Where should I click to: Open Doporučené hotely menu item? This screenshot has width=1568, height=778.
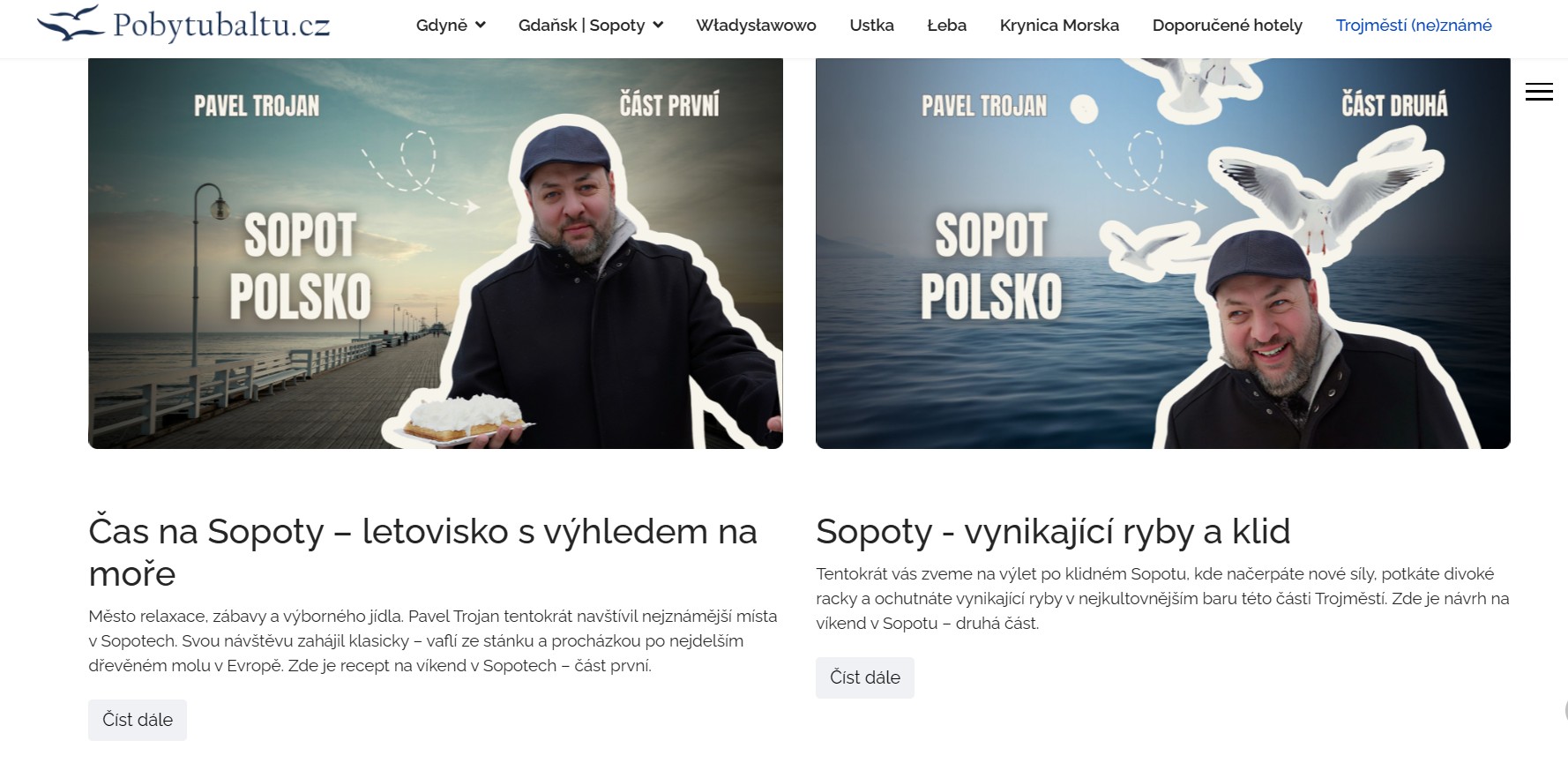point(1227,26)
